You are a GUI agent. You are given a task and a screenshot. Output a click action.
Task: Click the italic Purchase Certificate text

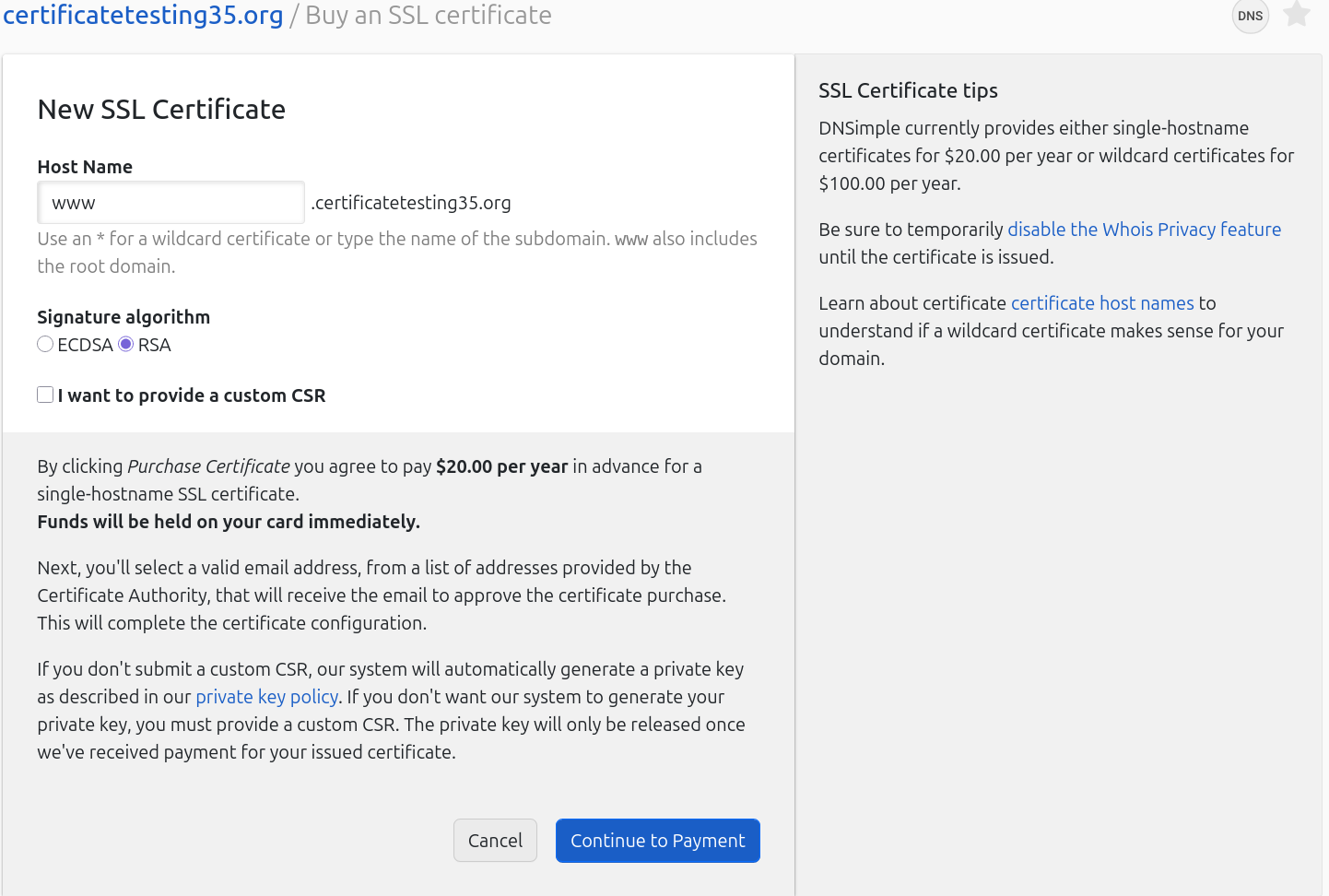[208, 466]
